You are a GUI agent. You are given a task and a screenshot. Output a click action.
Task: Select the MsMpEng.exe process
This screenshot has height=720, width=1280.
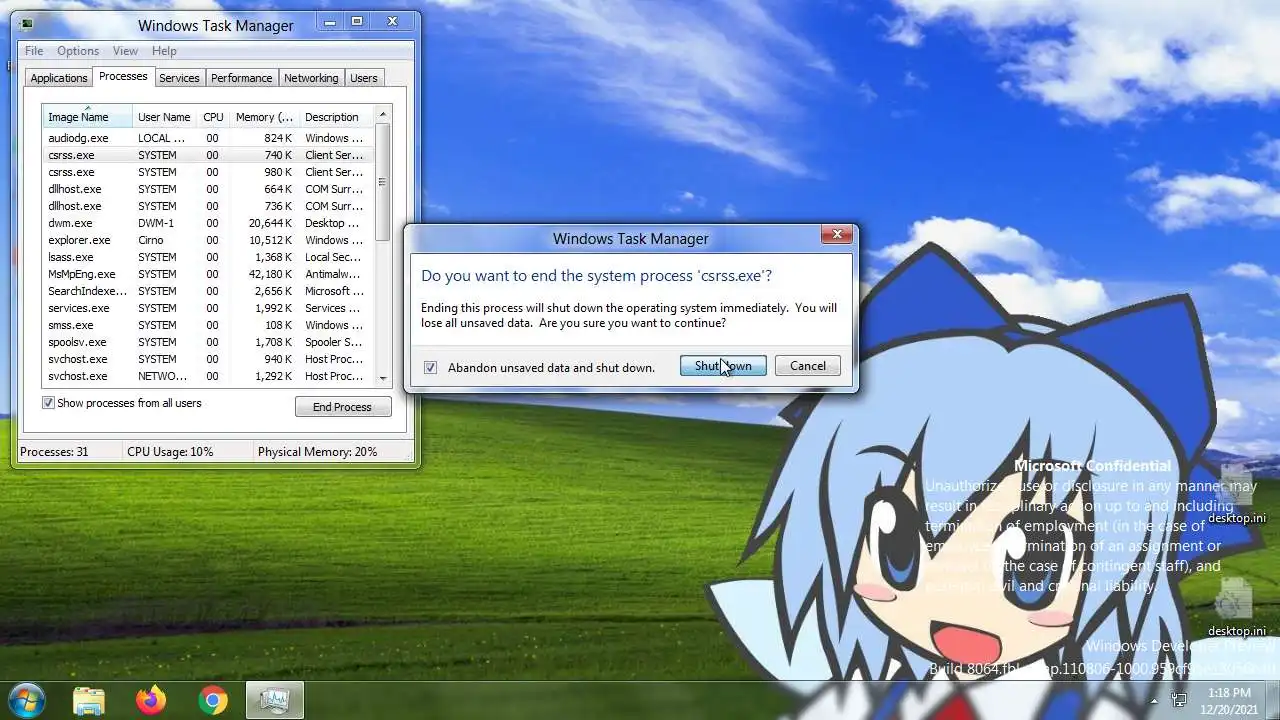click(x=208, y=274)
